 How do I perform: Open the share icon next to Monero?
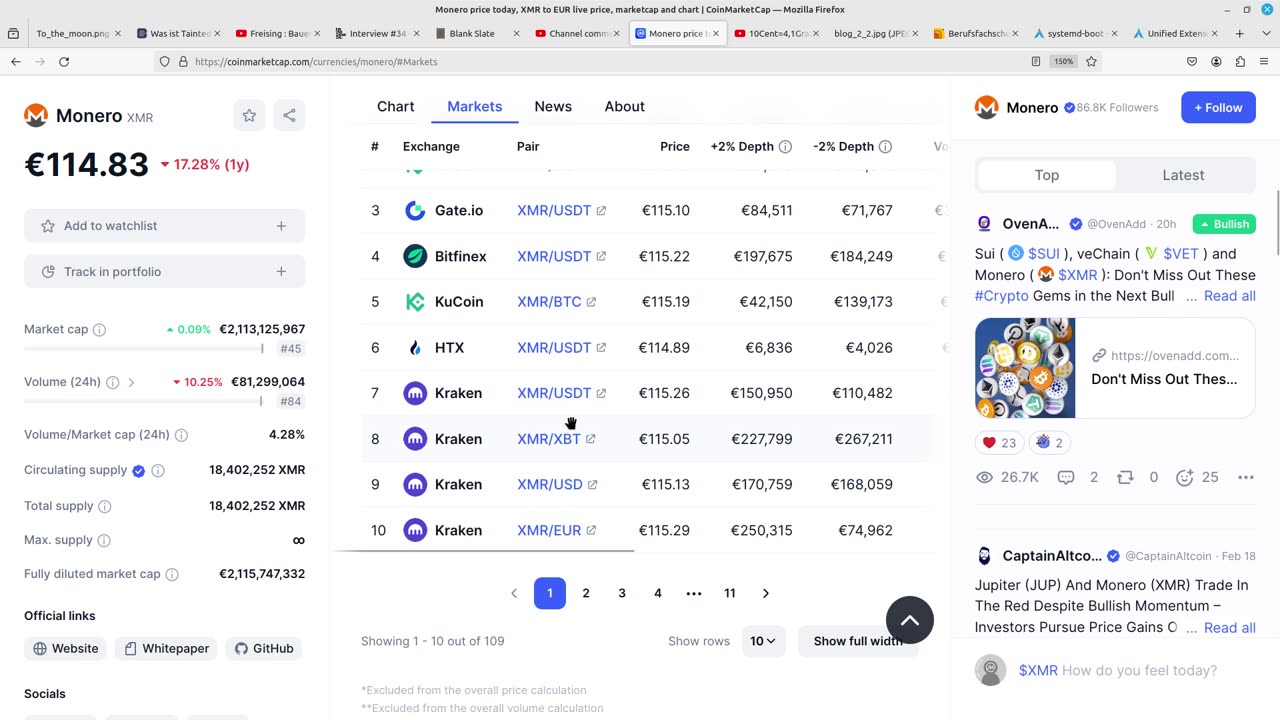click(x=289, y=116)
